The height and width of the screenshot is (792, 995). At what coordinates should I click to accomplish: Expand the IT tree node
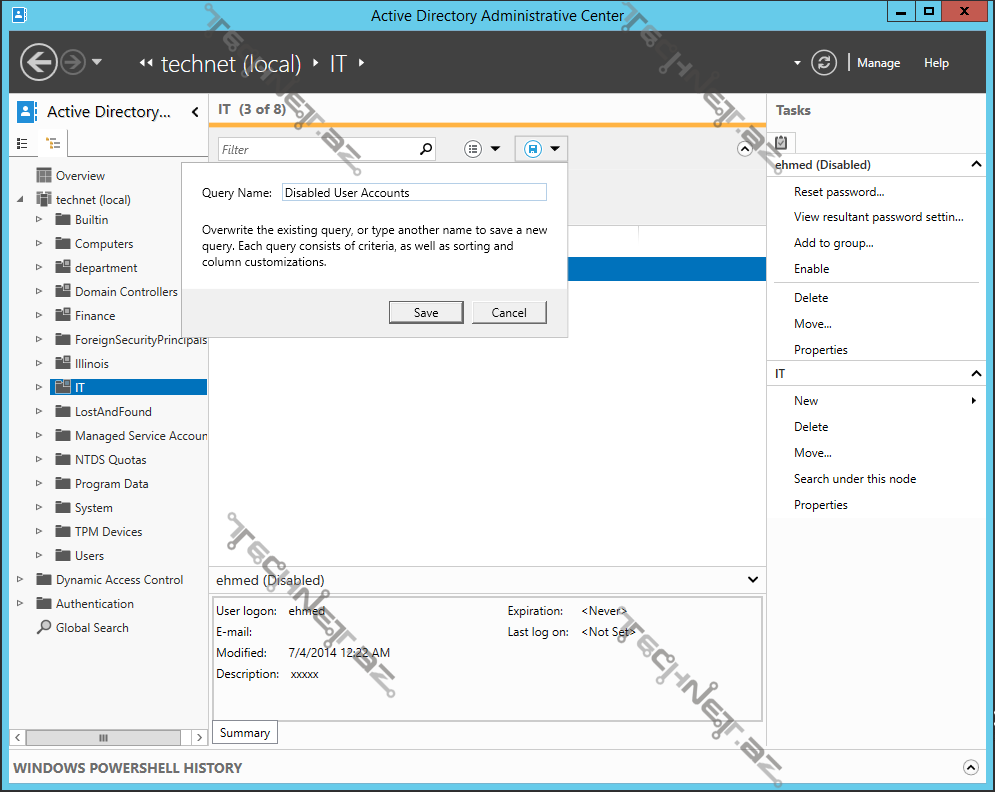(x=41, y=387)
